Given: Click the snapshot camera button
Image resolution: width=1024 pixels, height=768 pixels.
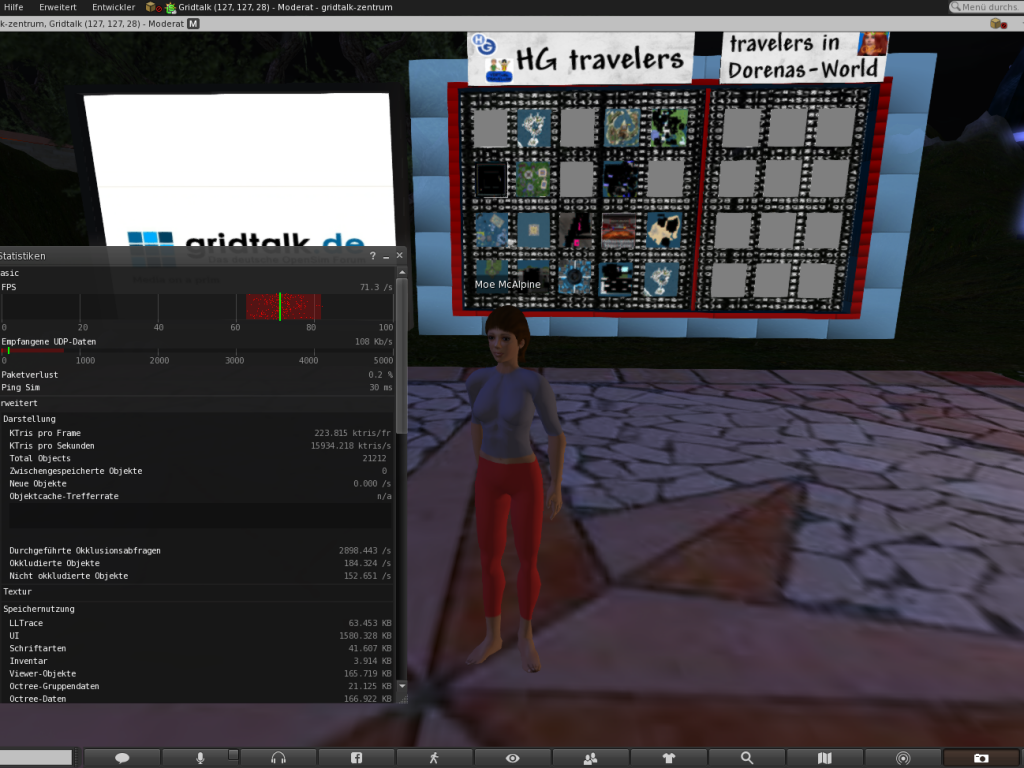Looking at the screenshot, I should pyautogui.click(x=981, y=758).
